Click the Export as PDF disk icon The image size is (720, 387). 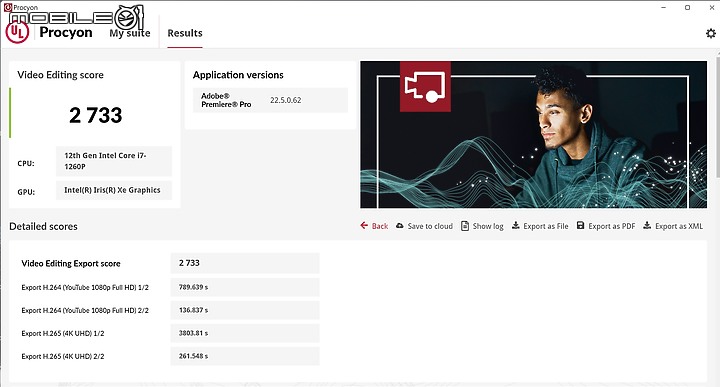click(580, 225)
